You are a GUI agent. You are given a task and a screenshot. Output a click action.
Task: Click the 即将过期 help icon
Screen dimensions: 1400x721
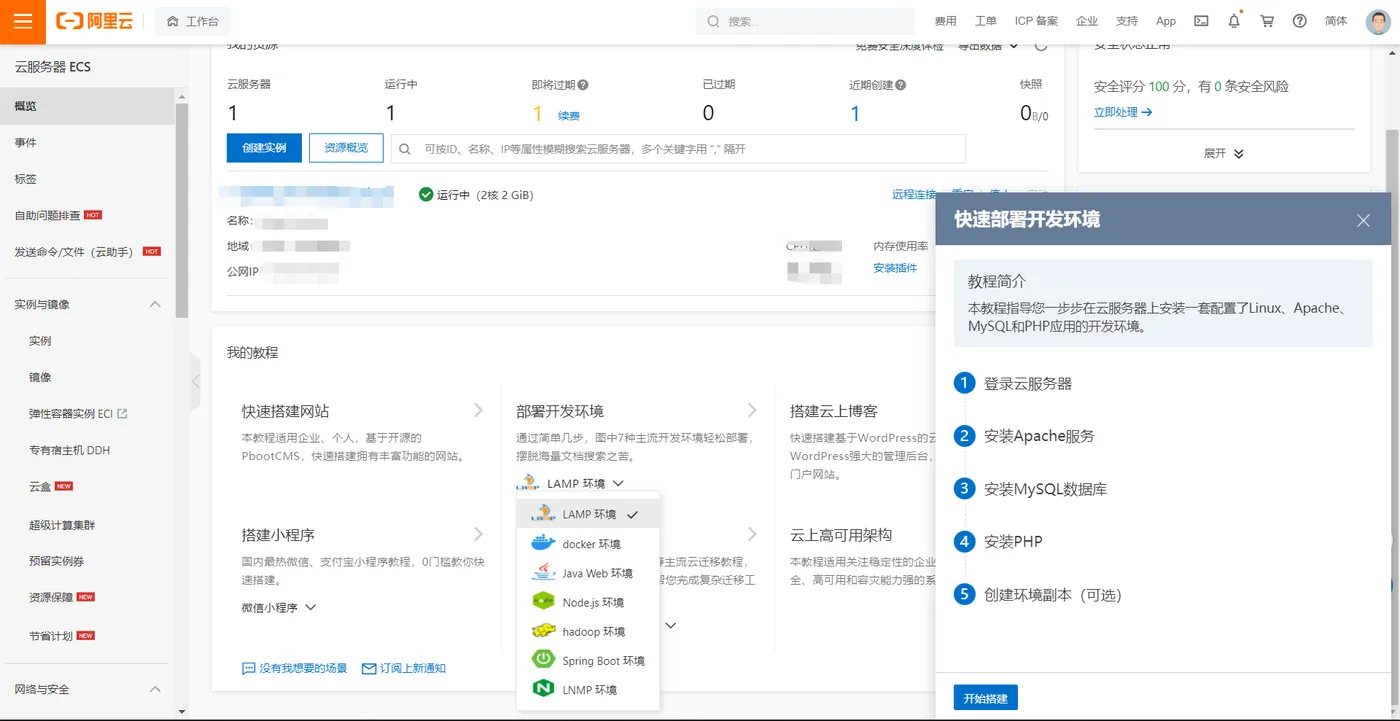point(583,86)
